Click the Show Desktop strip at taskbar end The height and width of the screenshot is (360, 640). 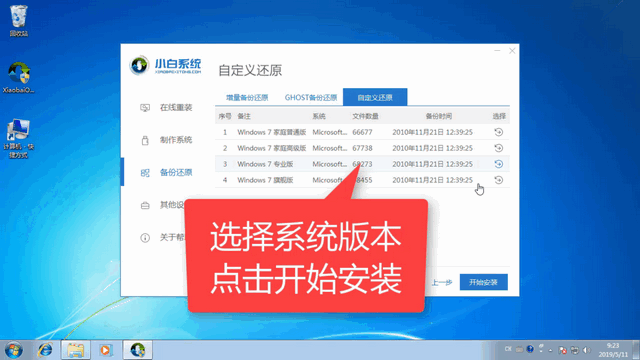pos(636,350)
